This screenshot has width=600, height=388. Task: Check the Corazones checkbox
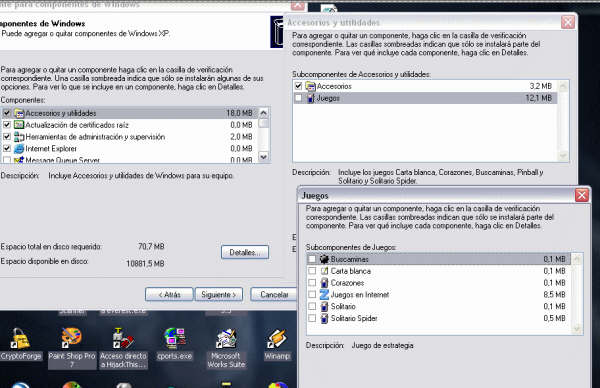(312, 283)
